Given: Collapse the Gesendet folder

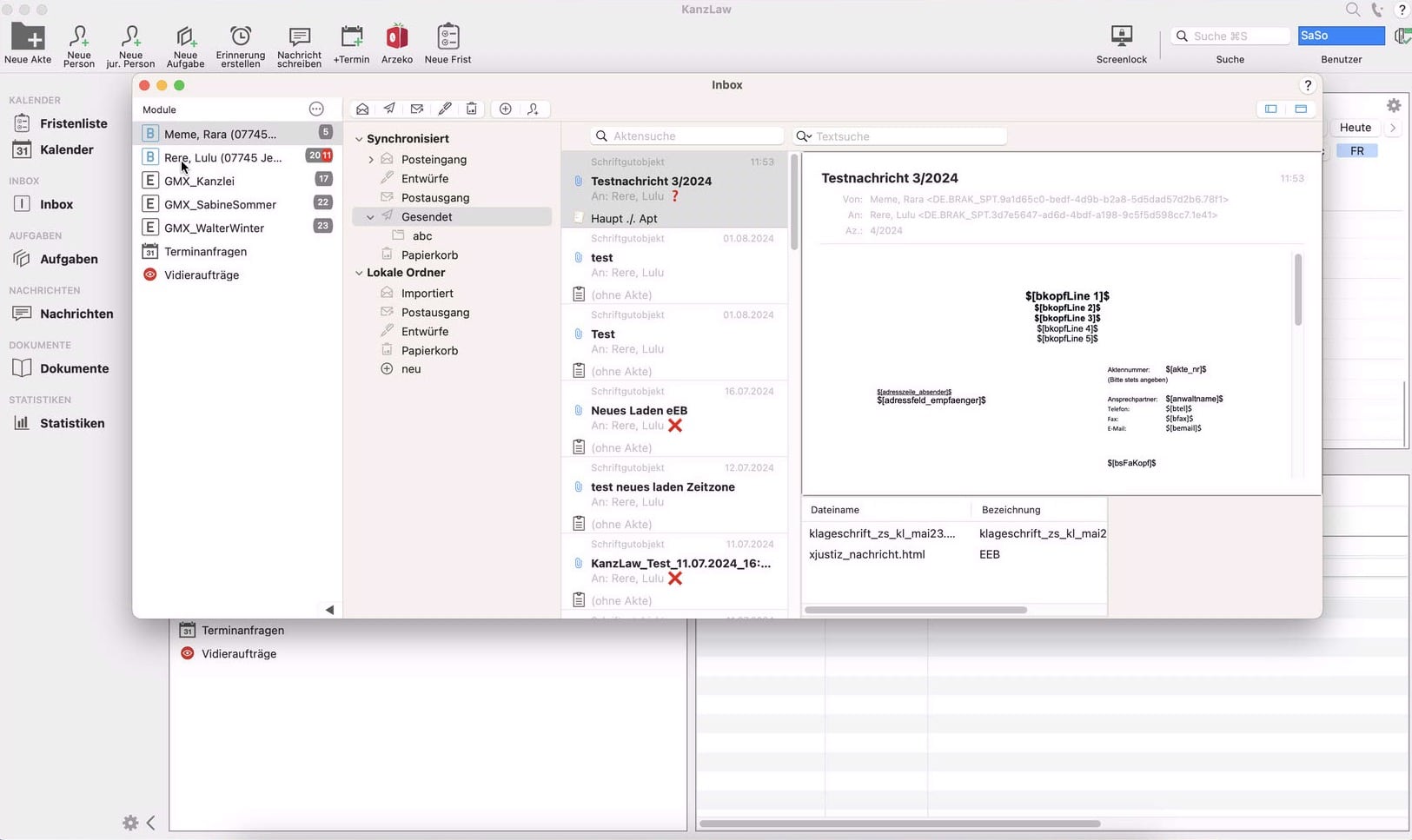Looking at the screenshot, I should tap(371, 217).
